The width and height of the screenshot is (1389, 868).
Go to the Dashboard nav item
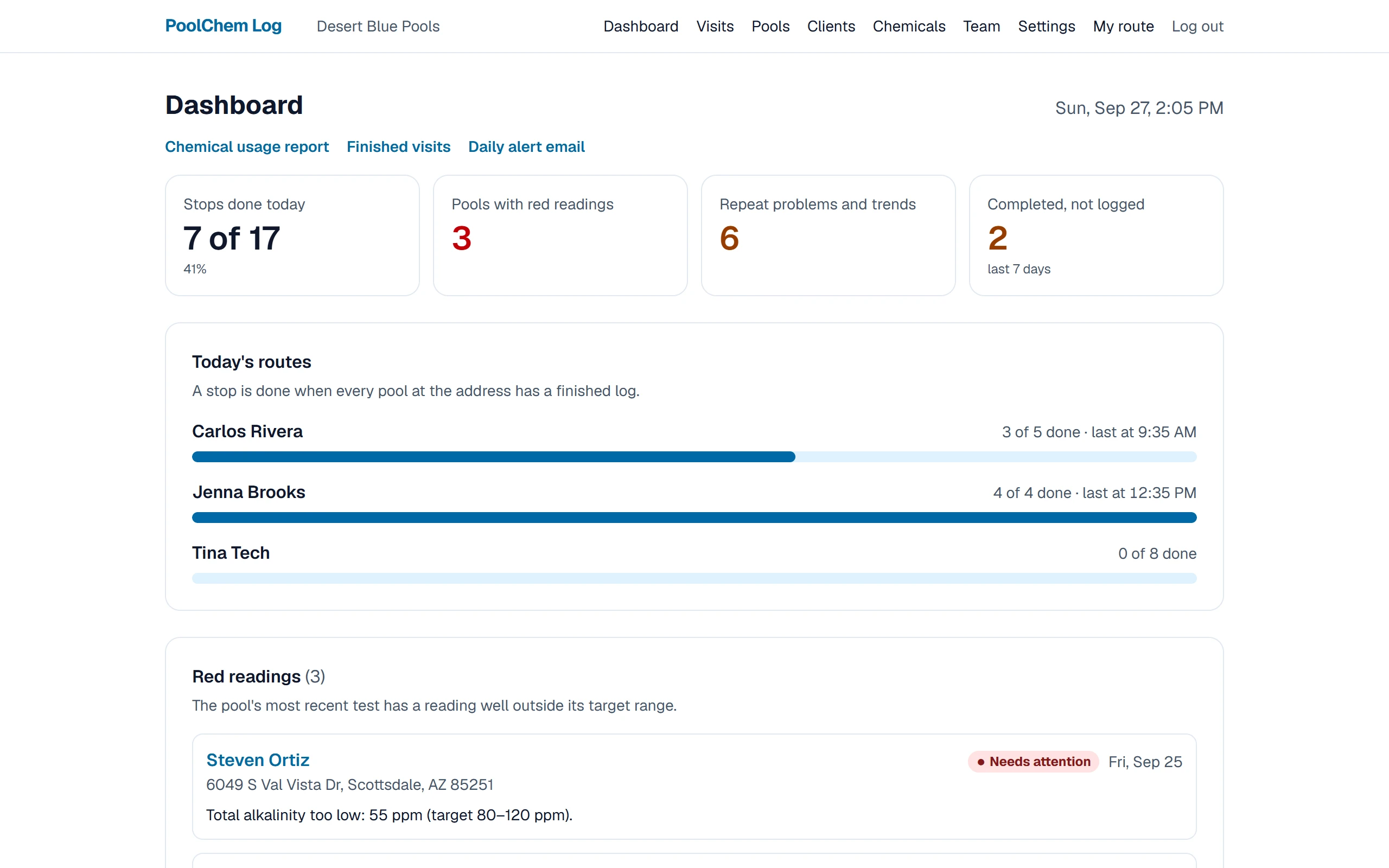[x=641, y=27]
